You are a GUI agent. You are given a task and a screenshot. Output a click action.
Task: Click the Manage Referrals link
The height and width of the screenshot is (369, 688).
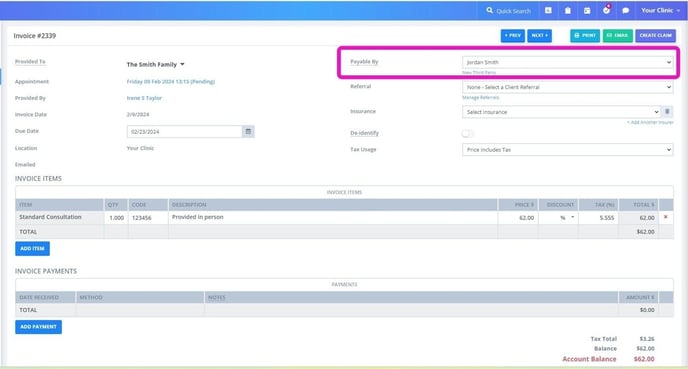tap(480, 97)
